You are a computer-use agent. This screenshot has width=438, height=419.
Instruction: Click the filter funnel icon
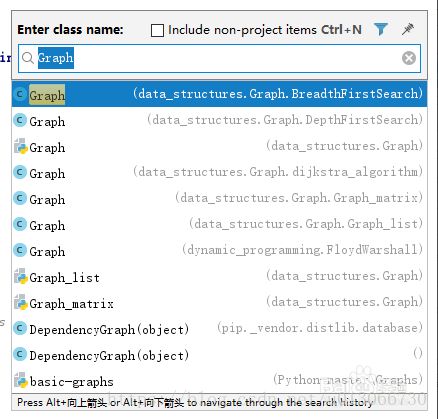[x=380, y=29]
